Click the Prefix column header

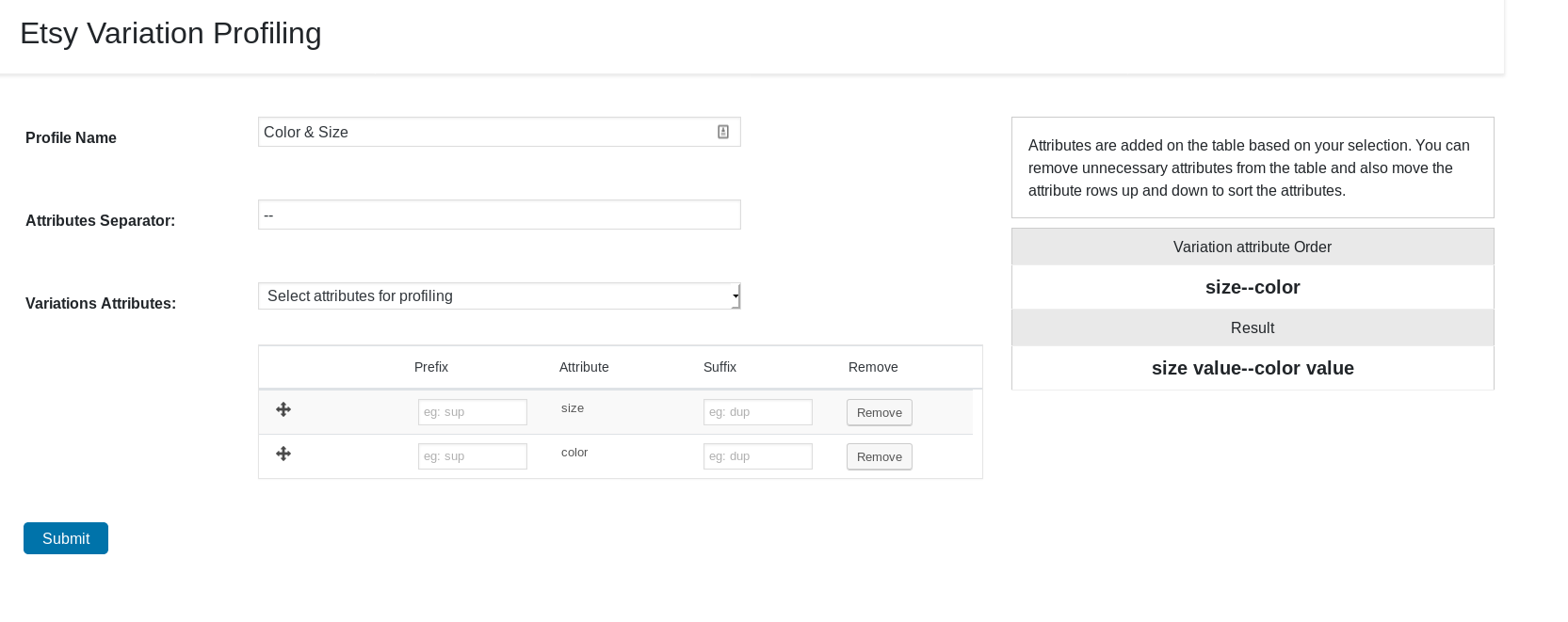click(x=431, y=367)
